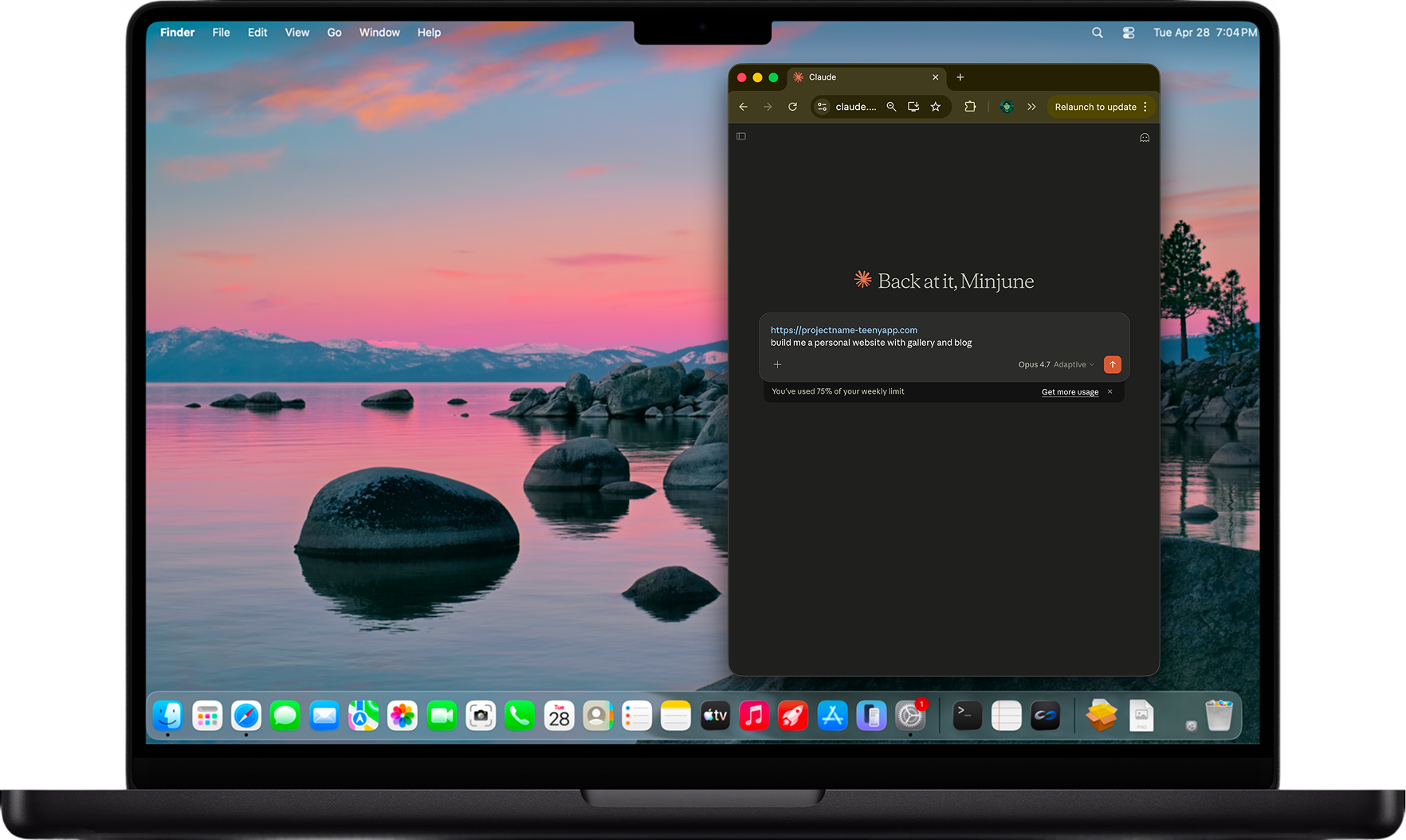Screen dimensions: 1406x840
Task: Toggle the Claude sidebar panel
Action: click(x=741, y=136)
